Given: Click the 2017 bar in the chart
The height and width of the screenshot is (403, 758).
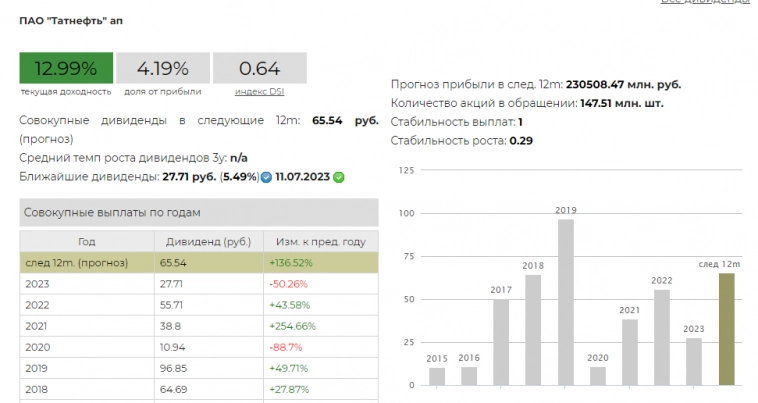Looking at the screenshot, I should [501, 342].
